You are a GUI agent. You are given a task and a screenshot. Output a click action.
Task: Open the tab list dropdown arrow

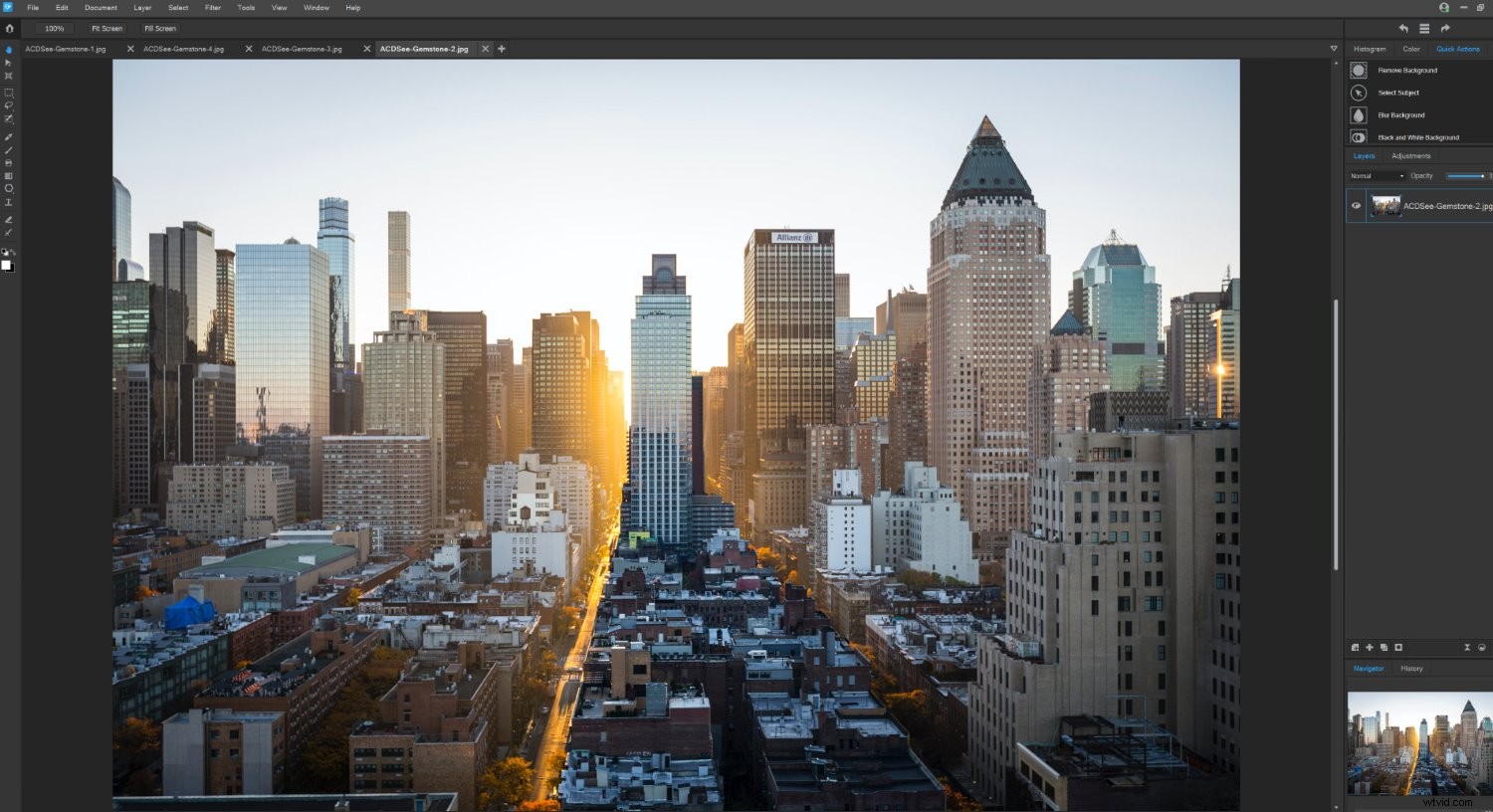click(x=1334, y=48)
